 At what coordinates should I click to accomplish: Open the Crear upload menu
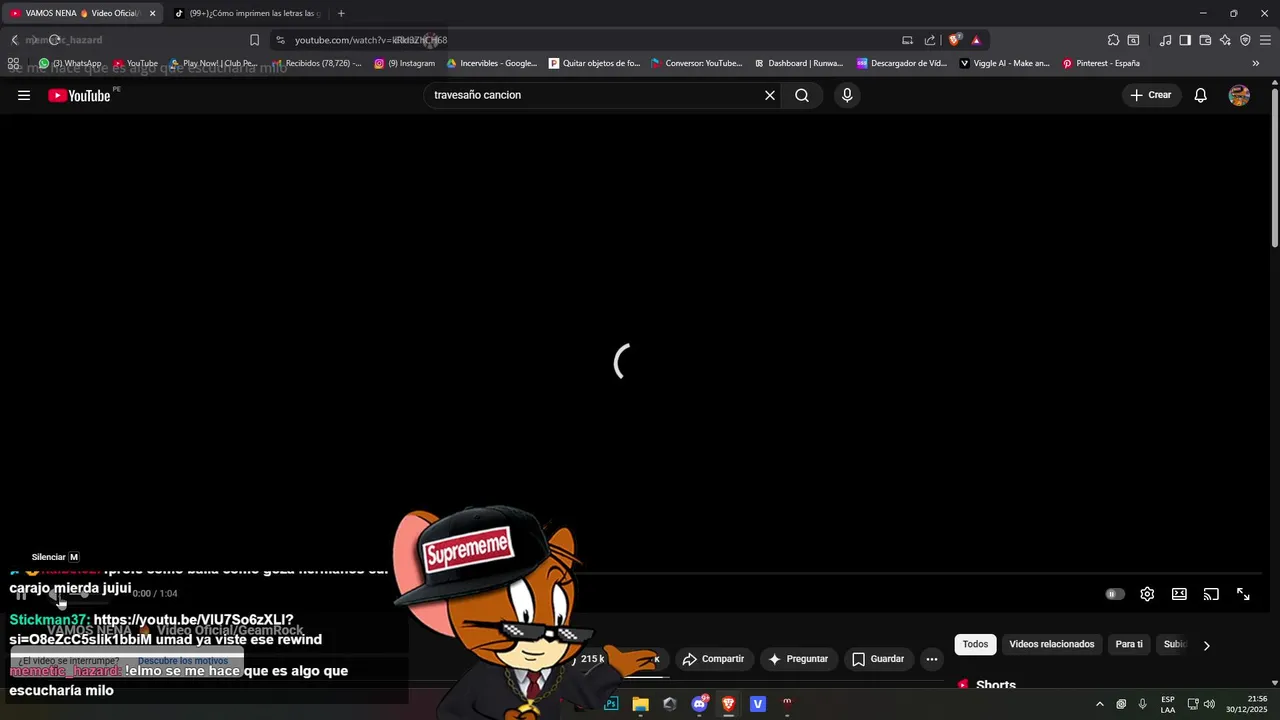pyautogui.click(x=1151, y=95)
